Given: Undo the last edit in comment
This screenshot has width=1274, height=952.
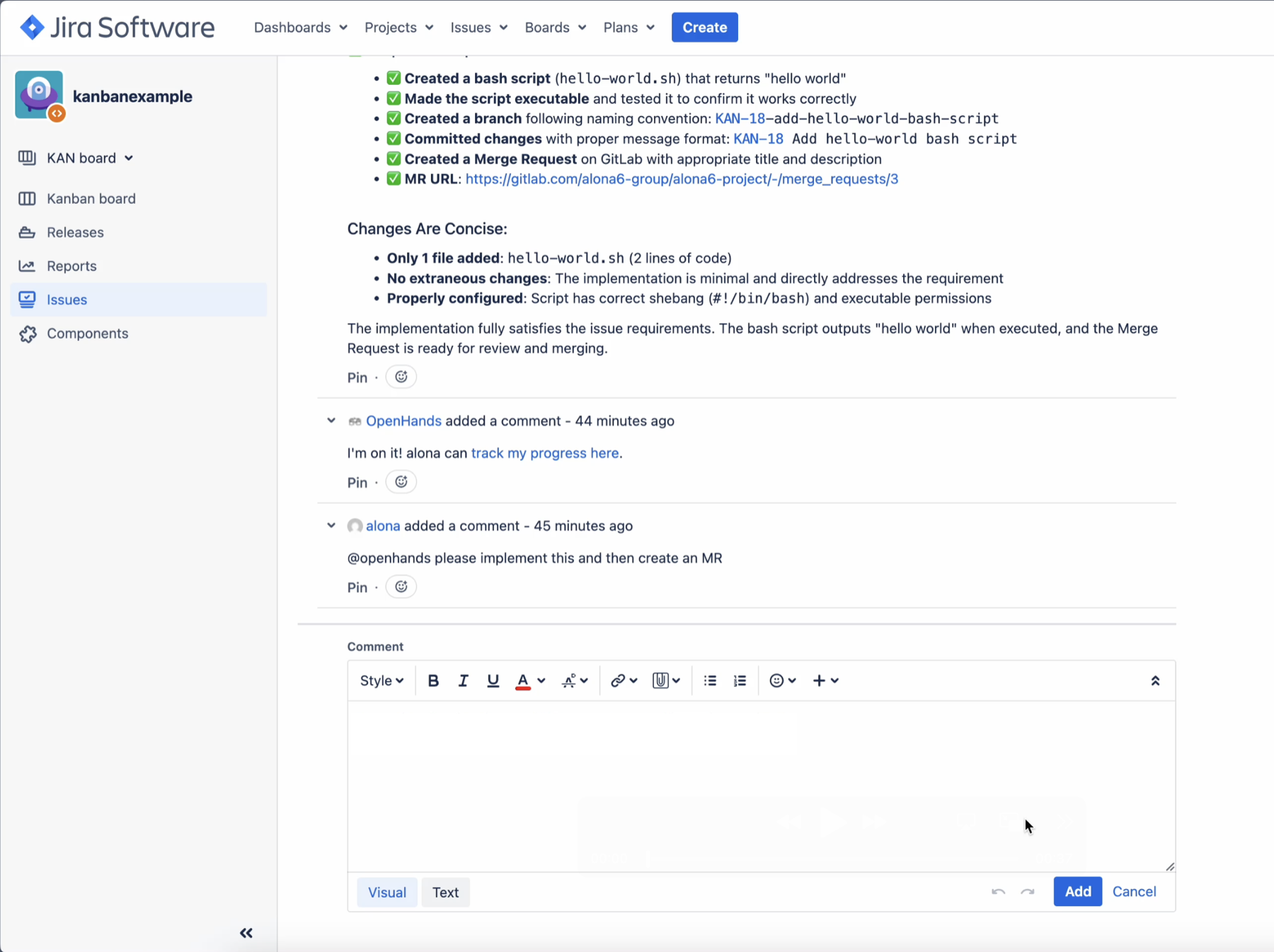Looking at the screenshot, I should pos(998,891).
